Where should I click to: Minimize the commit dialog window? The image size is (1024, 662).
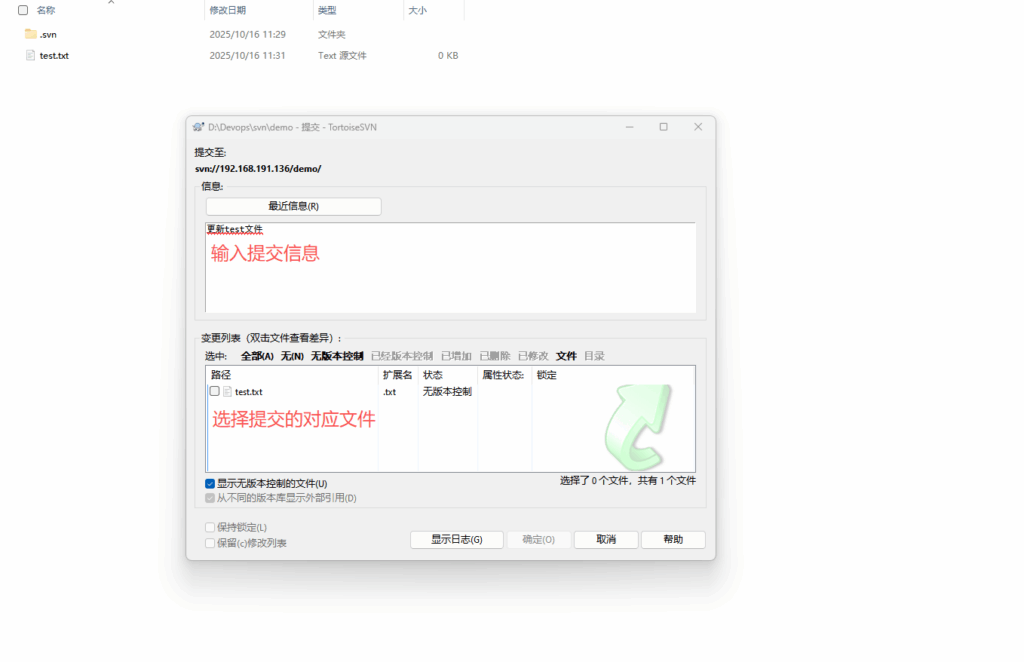[629, 127]
